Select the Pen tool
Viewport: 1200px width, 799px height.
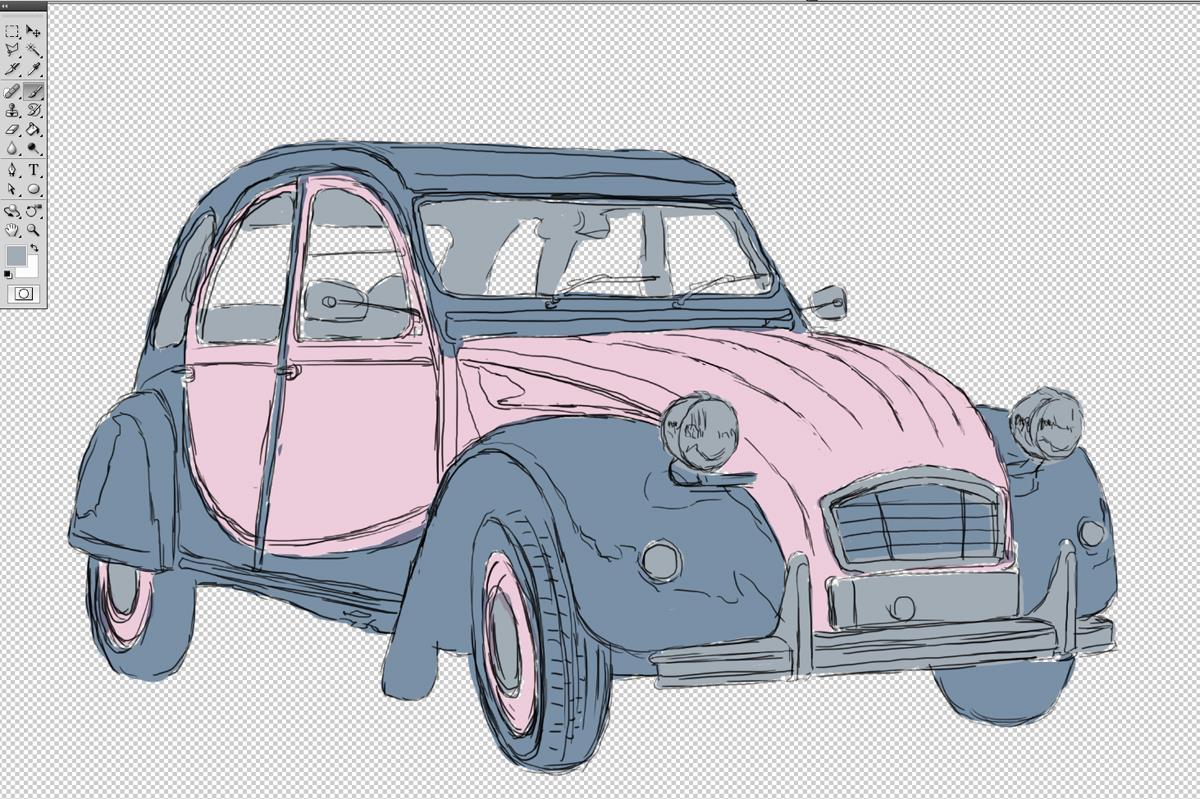(12, 171)
